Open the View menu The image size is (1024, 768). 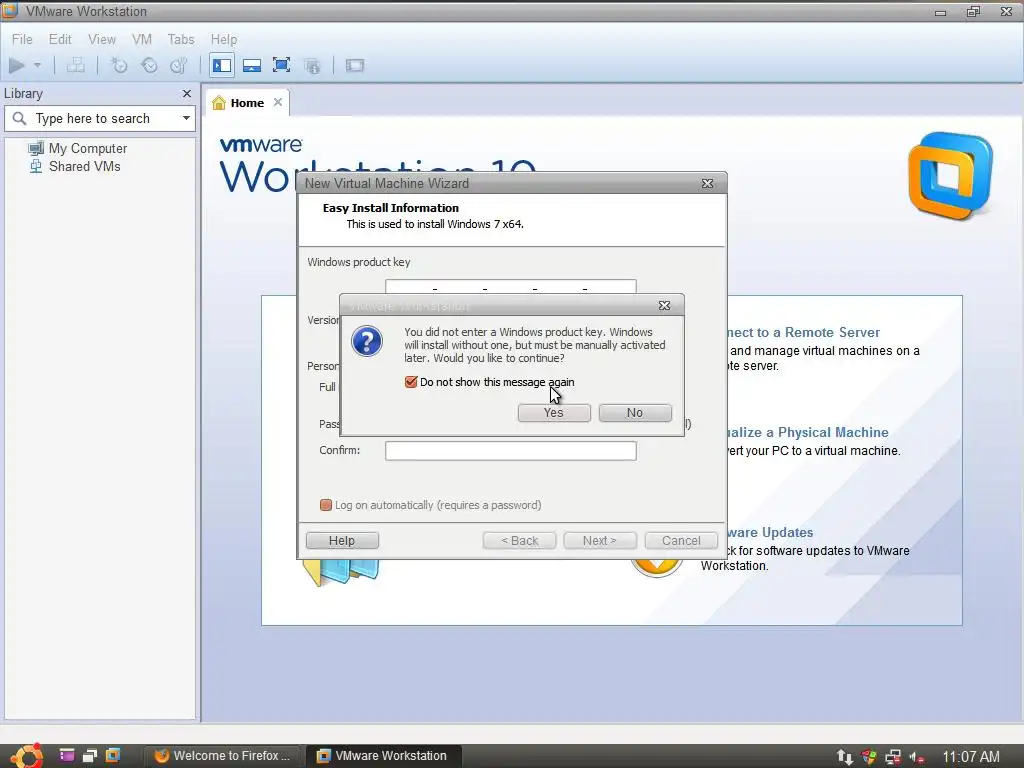click(102, 39)
